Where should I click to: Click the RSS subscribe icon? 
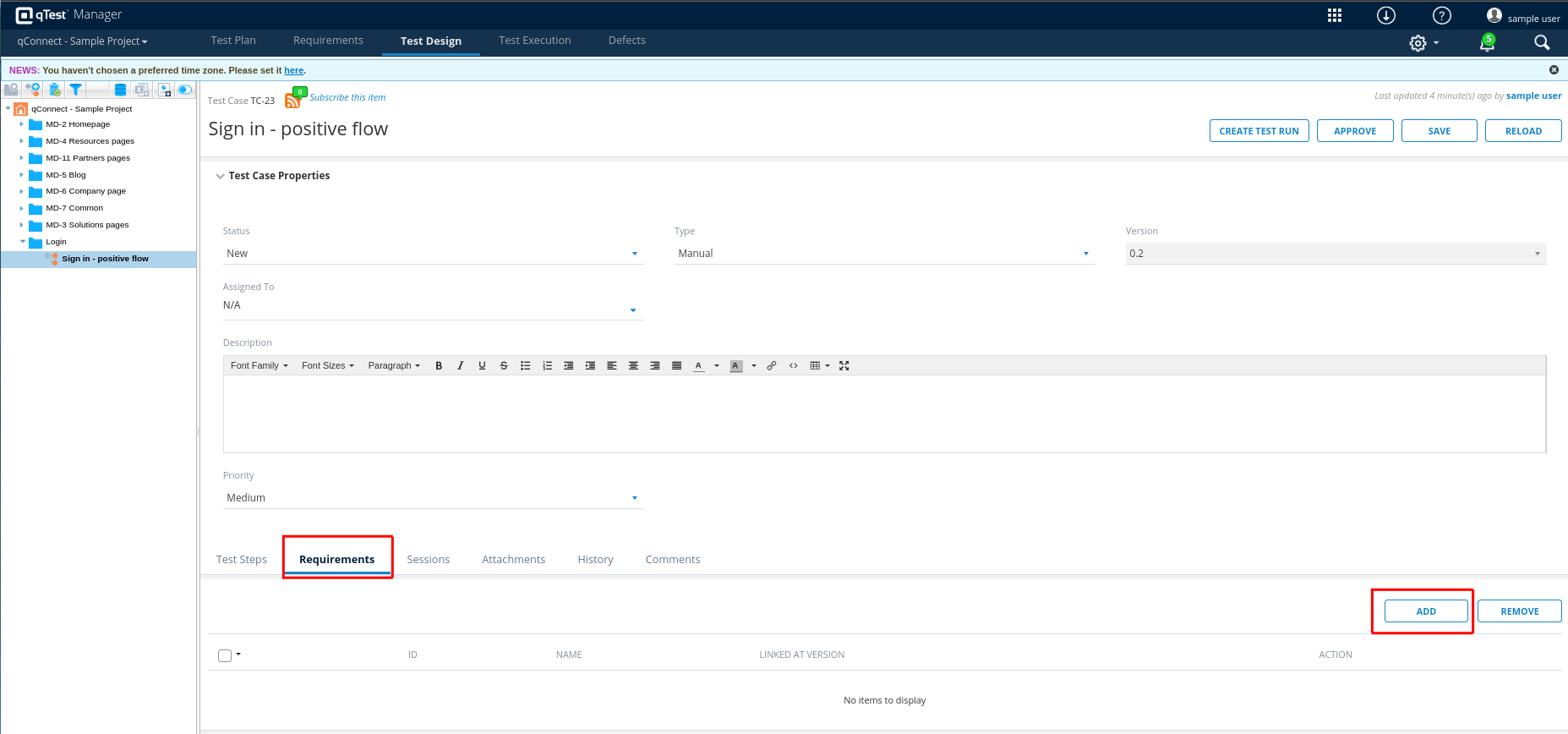click(x=293, y=101)
